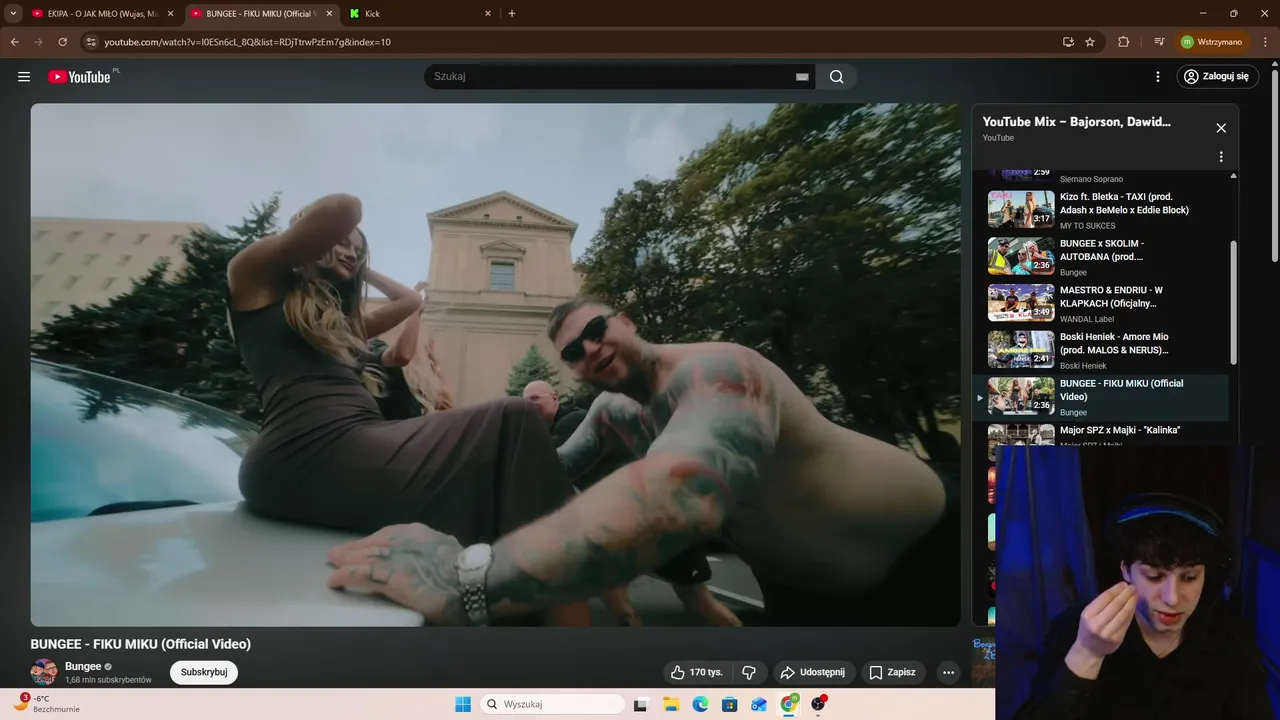Open OBS Studio from taskbar
Image resolution: width=1280 pixels, height=720 pixels.
[x=818, y=704]
